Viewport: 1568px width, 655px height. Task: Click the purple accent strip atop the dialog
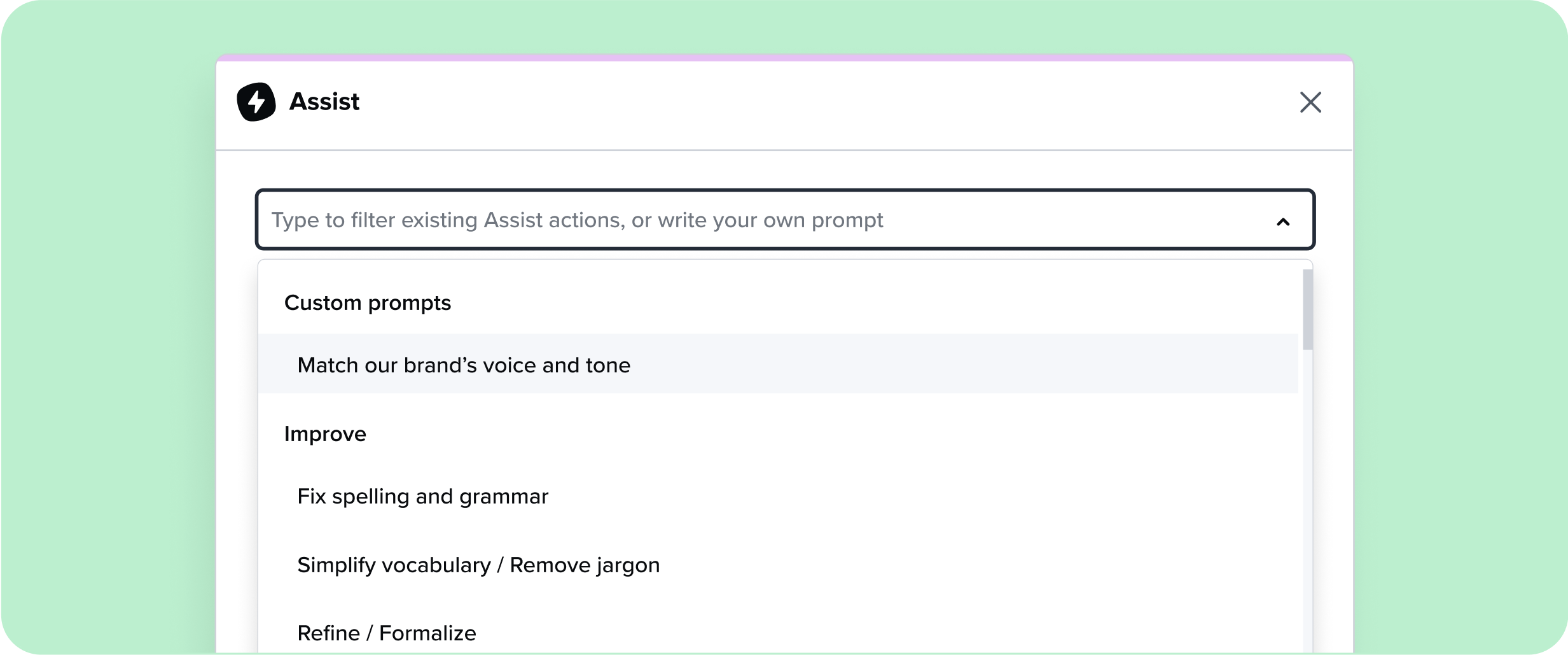[x=784, y=58]
